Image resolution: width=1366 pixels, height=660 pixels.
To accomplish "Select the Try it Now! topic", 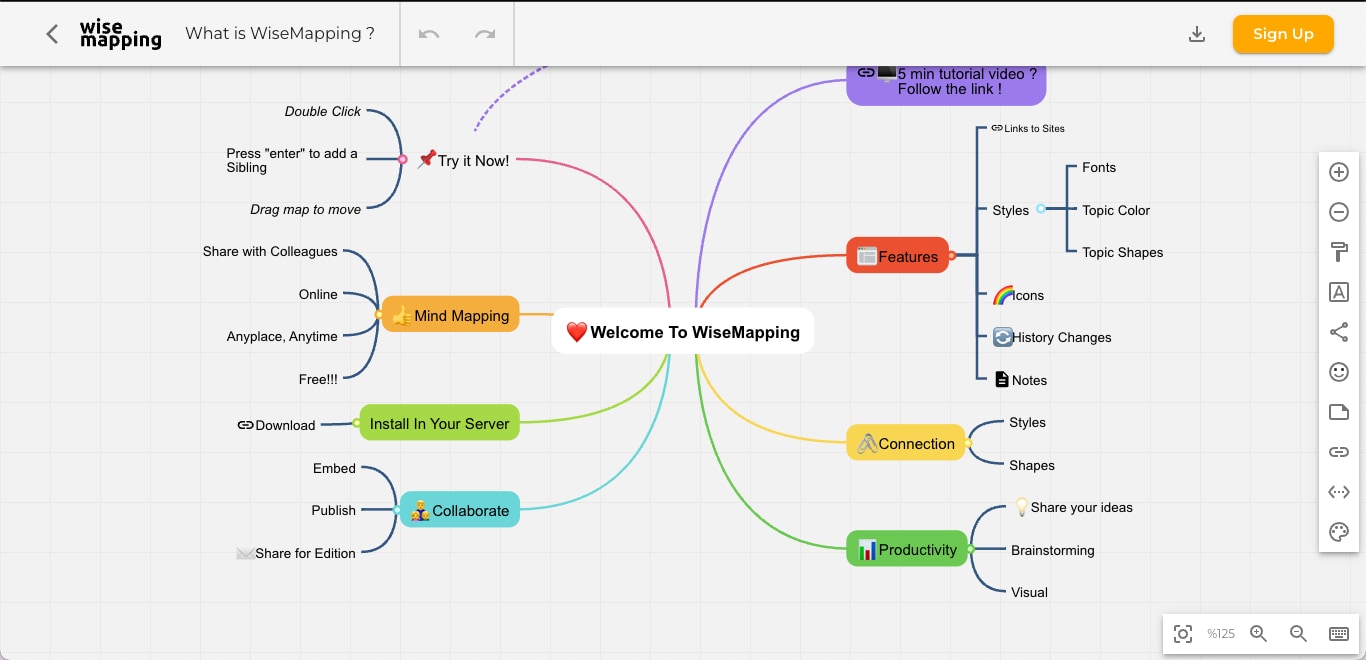I will 463,160.
